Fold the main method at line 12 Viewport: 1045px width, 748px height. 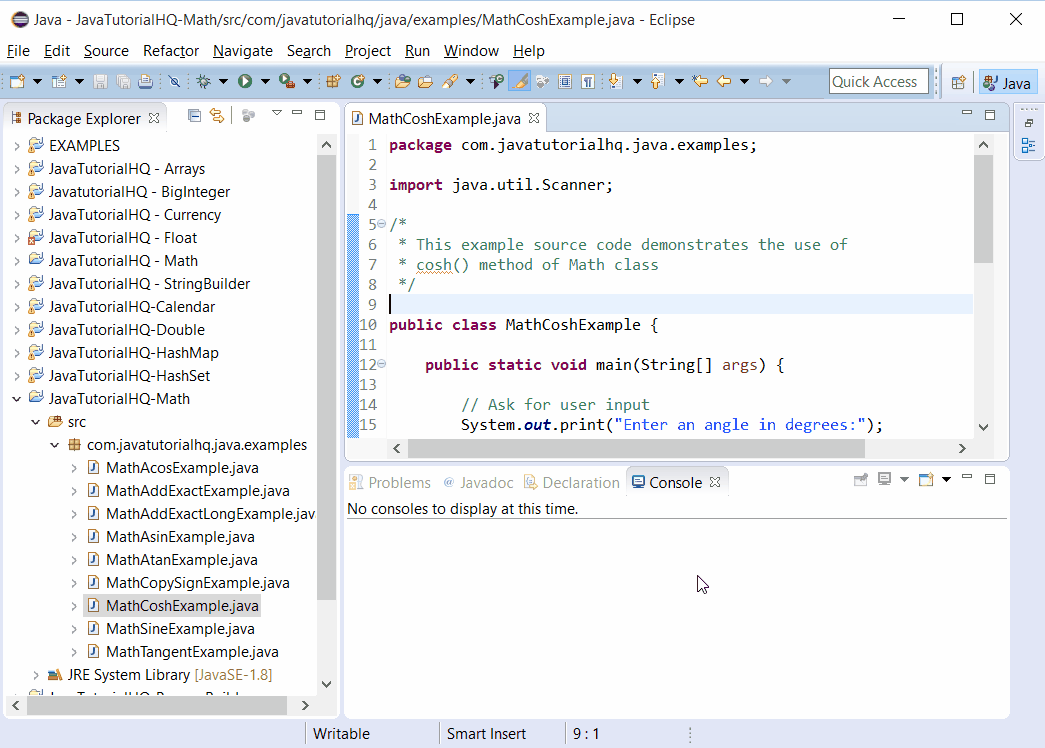click(381, 363)
